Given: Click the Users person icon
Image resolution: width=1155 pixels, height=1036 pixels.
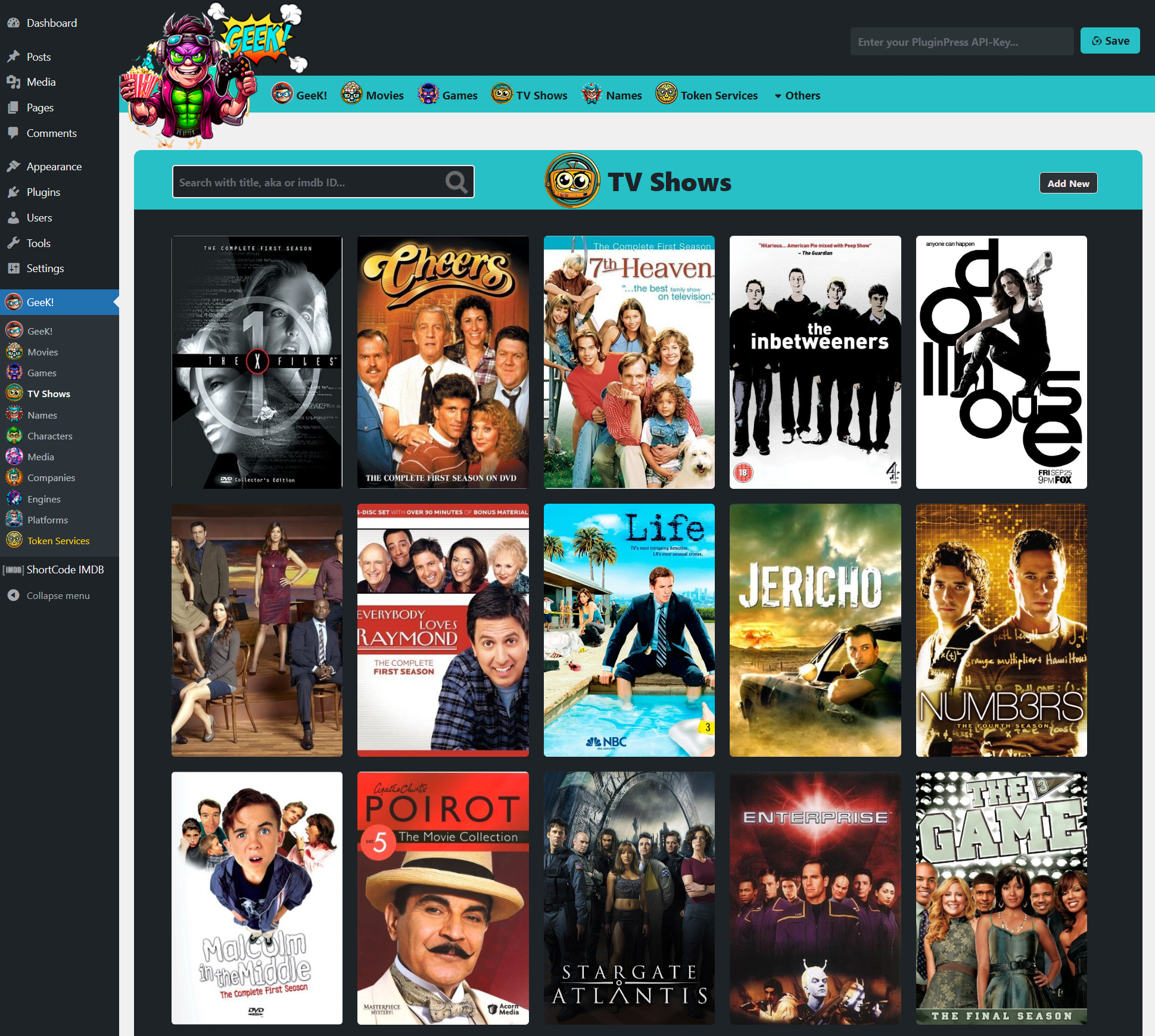Looking at the screenshot, I should tap(13, 218).
